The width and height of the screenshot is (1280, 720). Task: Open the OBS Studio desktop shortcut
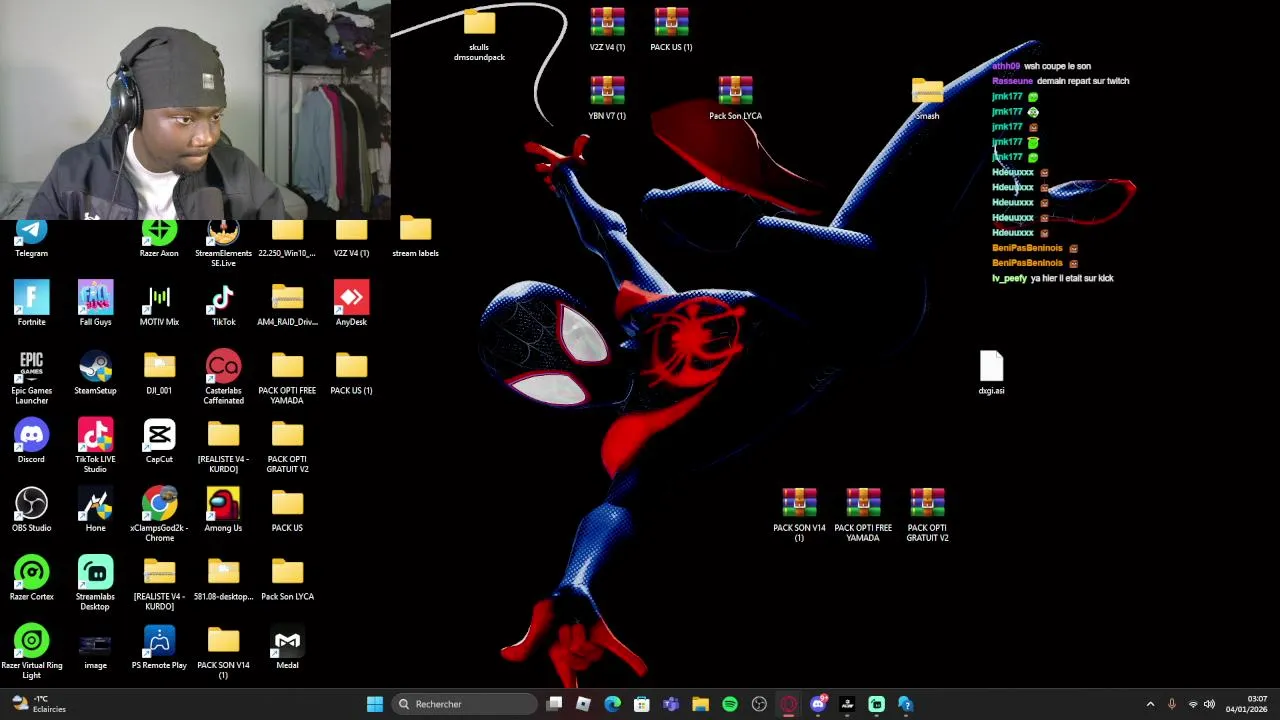pos(31,510)
